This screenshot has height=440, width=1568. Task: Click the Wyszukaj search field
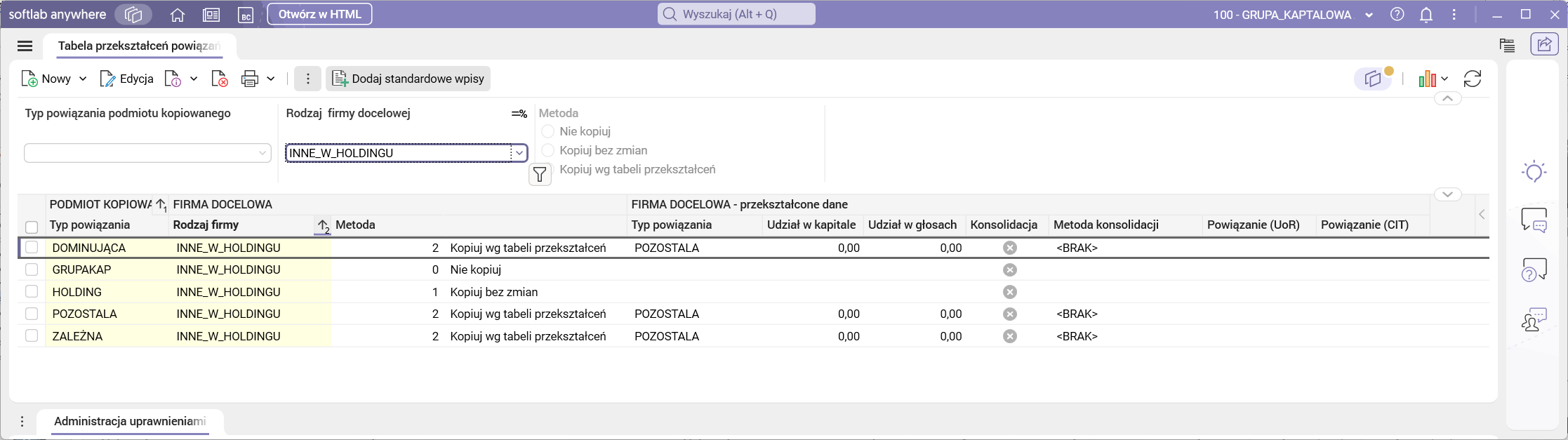(x=736, y=14)
